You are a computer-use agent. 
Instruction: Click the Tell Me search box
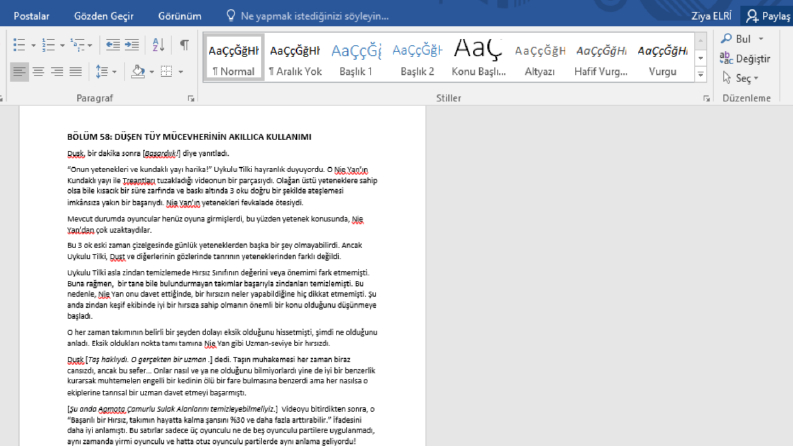pyautogui.click(x=315, y=16)
